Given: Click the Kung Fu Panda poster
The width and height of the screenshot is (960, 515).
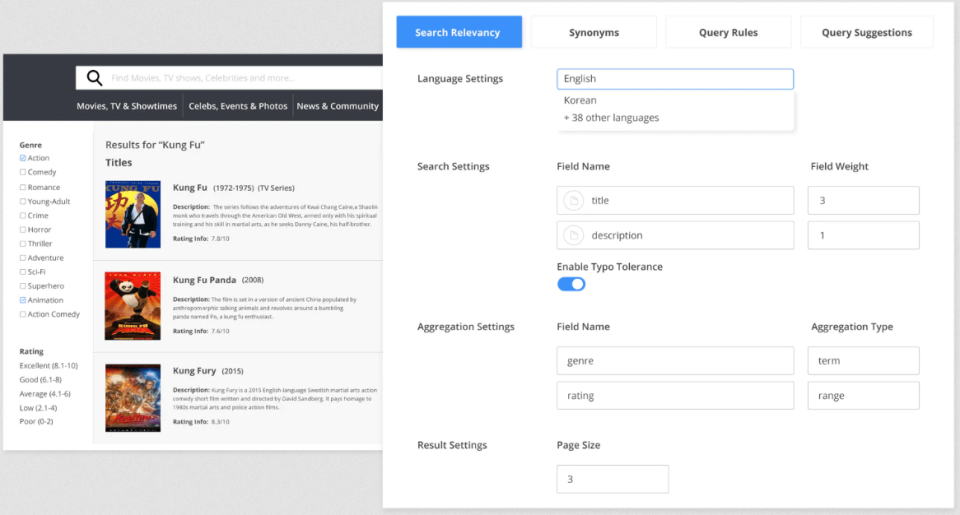Looking at the screenshot, I should tap(133, 306).
